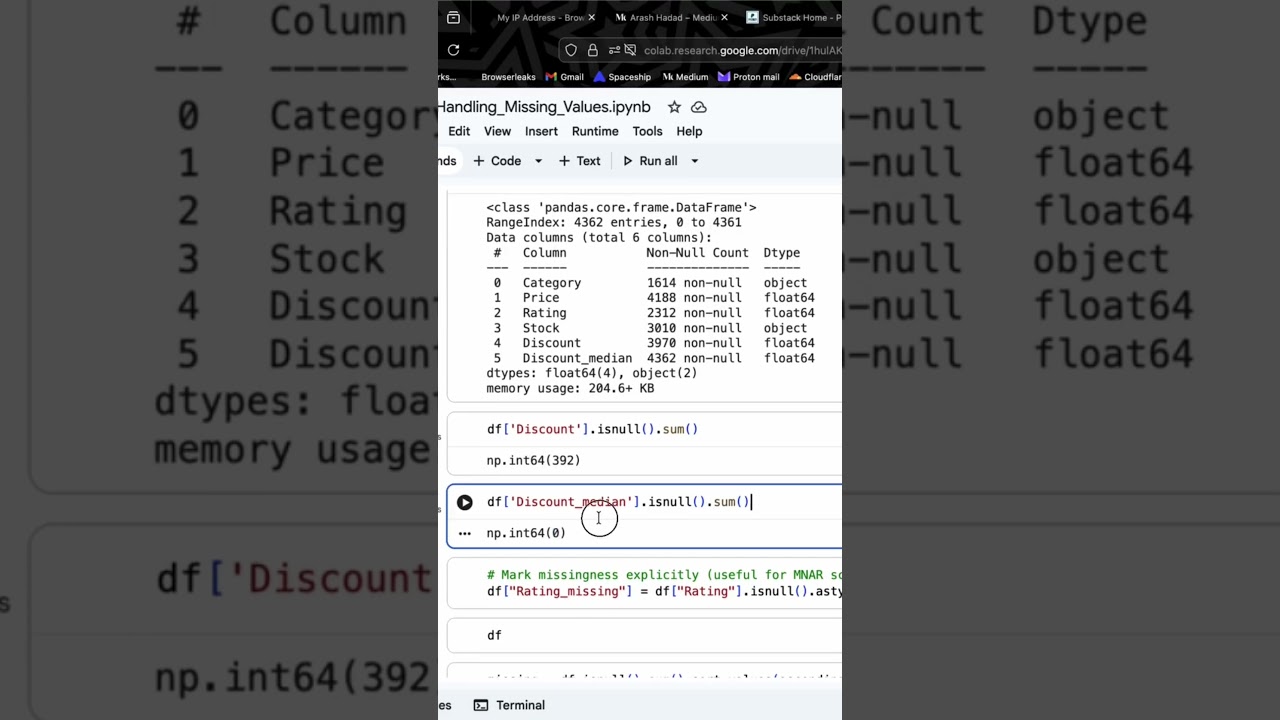1280x720 pixels.
Task: Click the Run all button
Action: point(650,161)
